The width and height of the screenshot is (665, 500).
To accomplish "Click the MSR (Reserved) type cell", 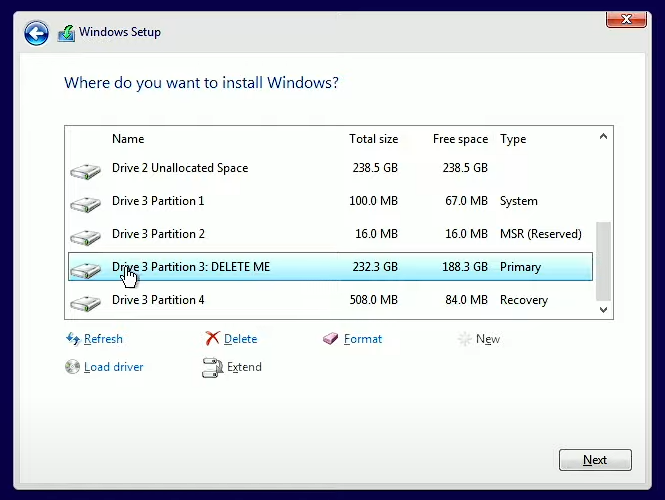I will 541,234.
